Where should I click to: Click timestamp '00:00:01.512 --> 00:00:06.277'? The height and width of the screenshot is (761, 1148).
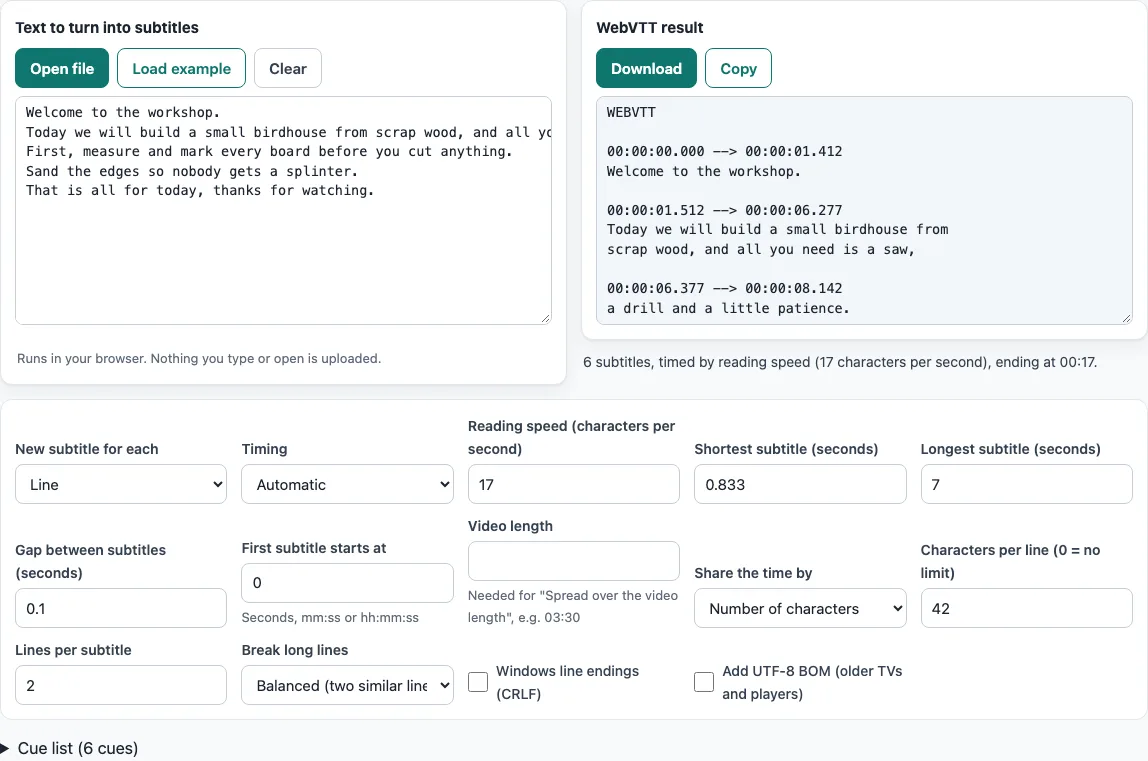click(724, 210)
